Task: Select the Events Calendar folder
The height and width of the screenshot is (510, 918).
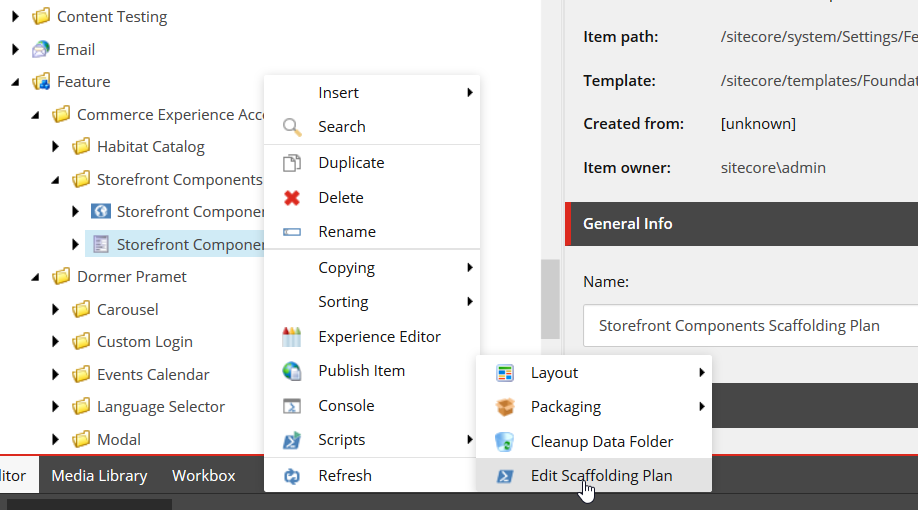Action: [x=153, y=375]
